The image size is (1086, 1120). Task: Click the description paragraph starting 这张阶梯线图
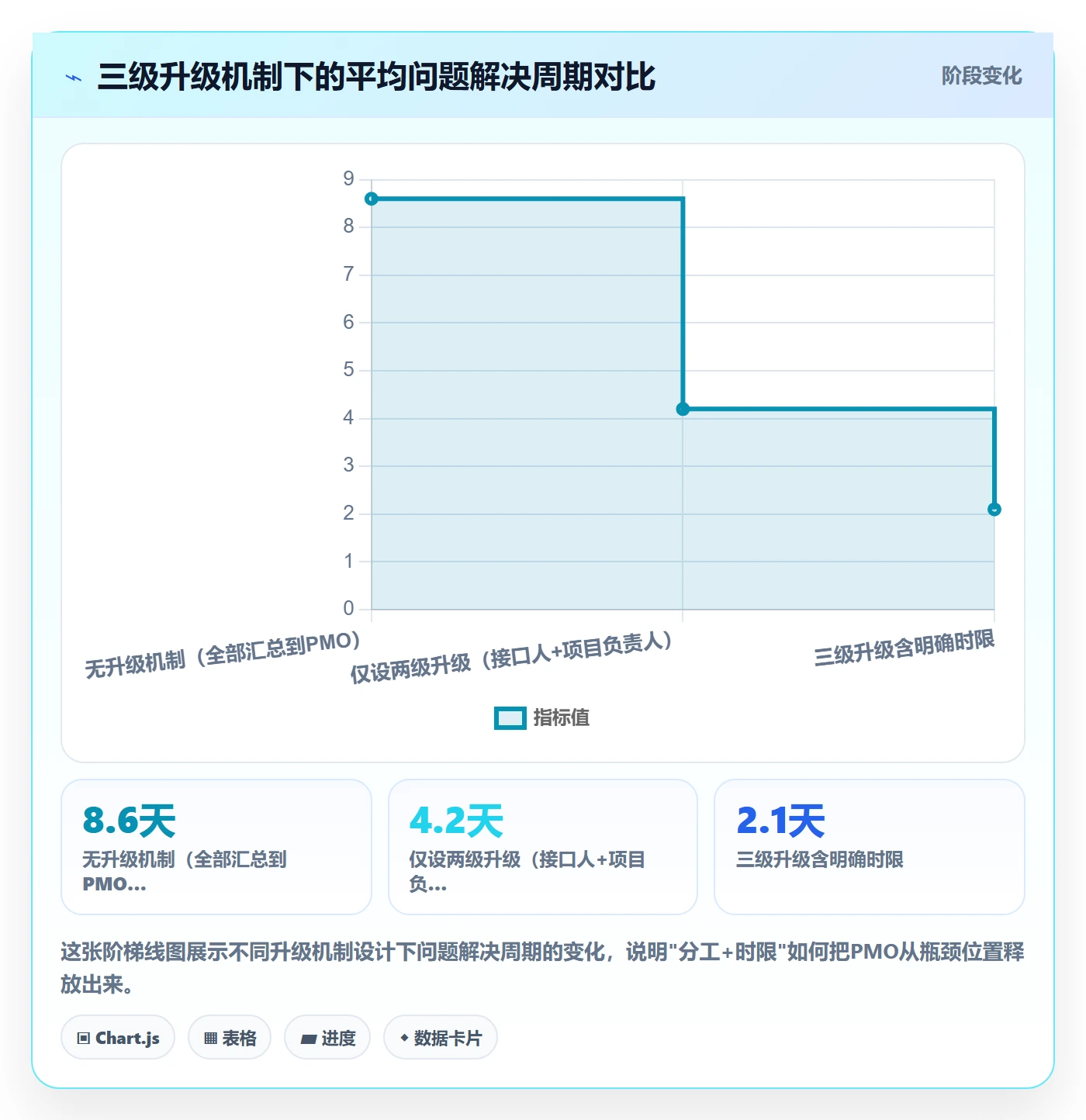[x=543, y=968]
